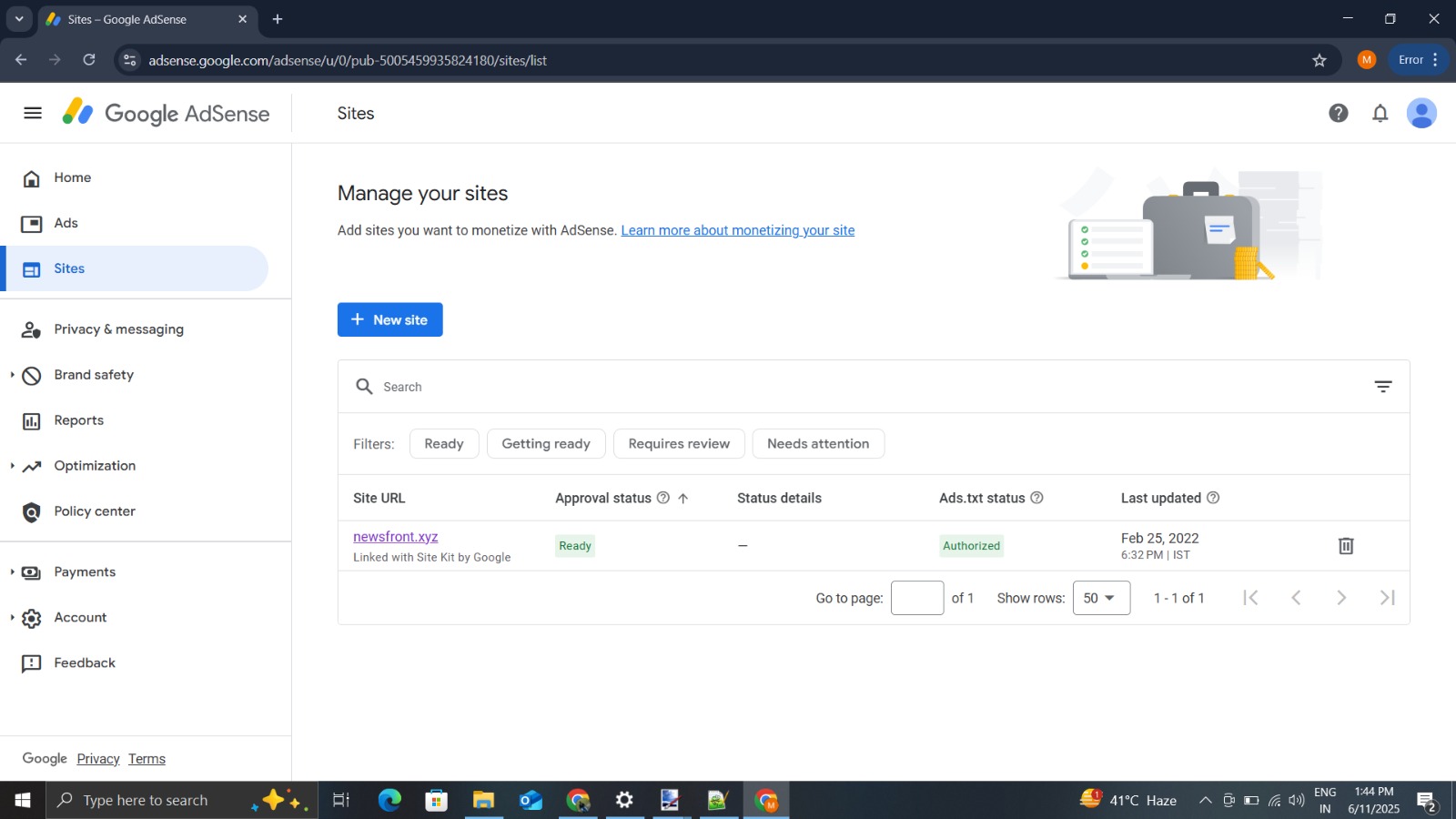Expand the Brand safety section
Image resolution: width=1456 pixels, height=819 pixels.
[x=13, y=375]
